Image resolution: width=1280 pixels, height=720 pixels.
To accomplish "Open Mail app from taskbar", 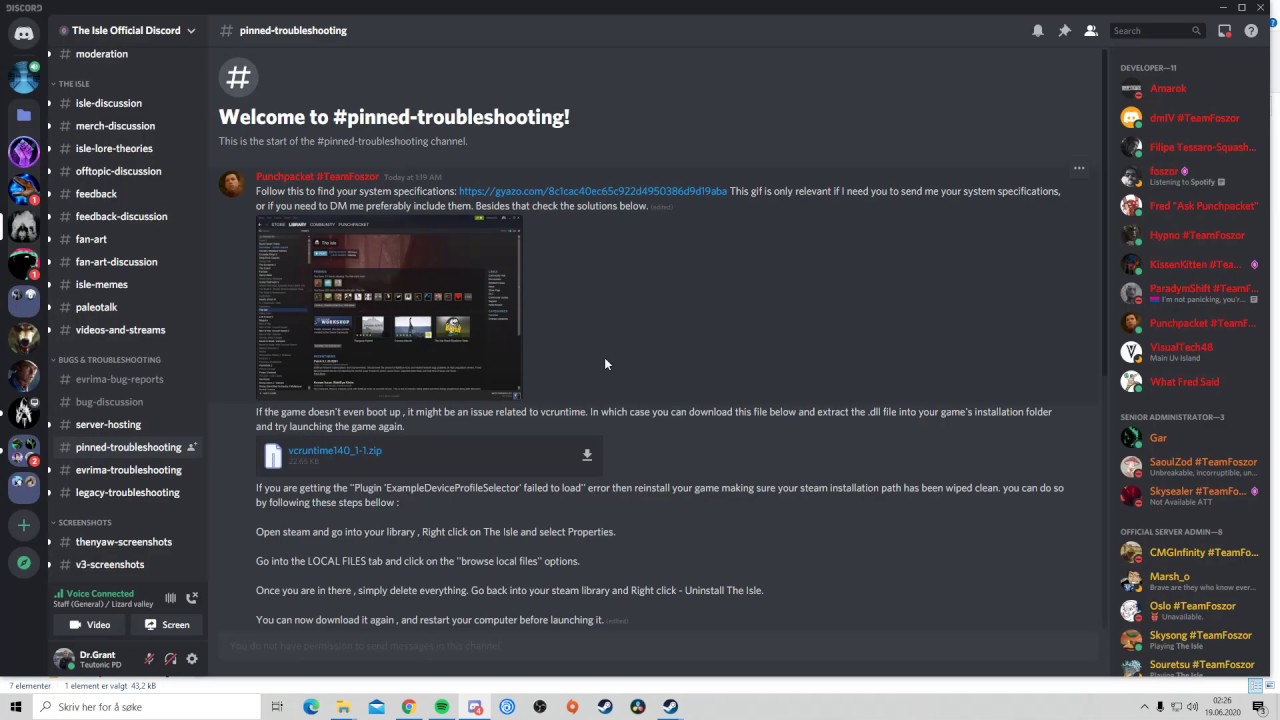I will coord(376,707).
